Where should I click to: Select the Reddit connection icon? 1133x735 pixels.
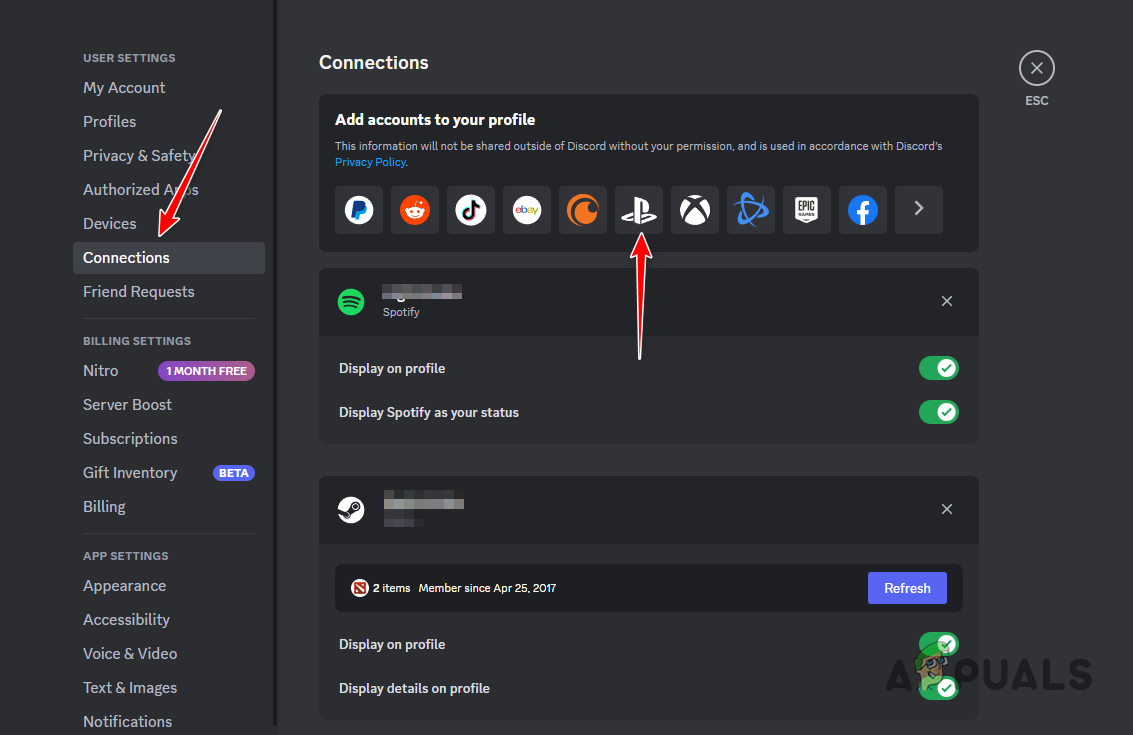click(x=414, y=210)
